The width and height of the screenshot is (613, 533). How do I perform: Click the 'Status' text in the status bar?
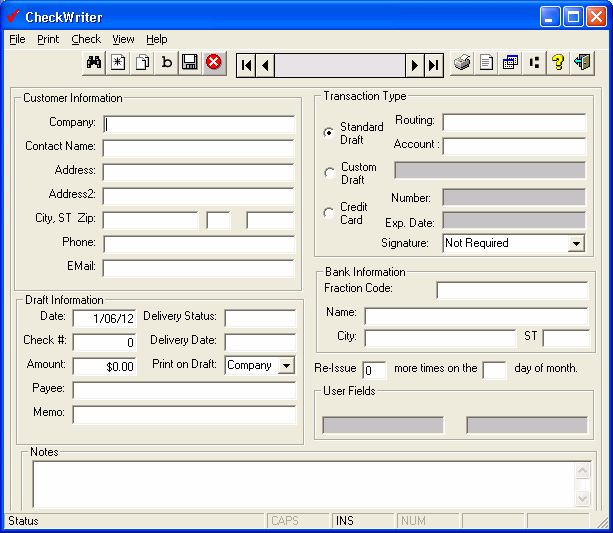tap(23, 521)
